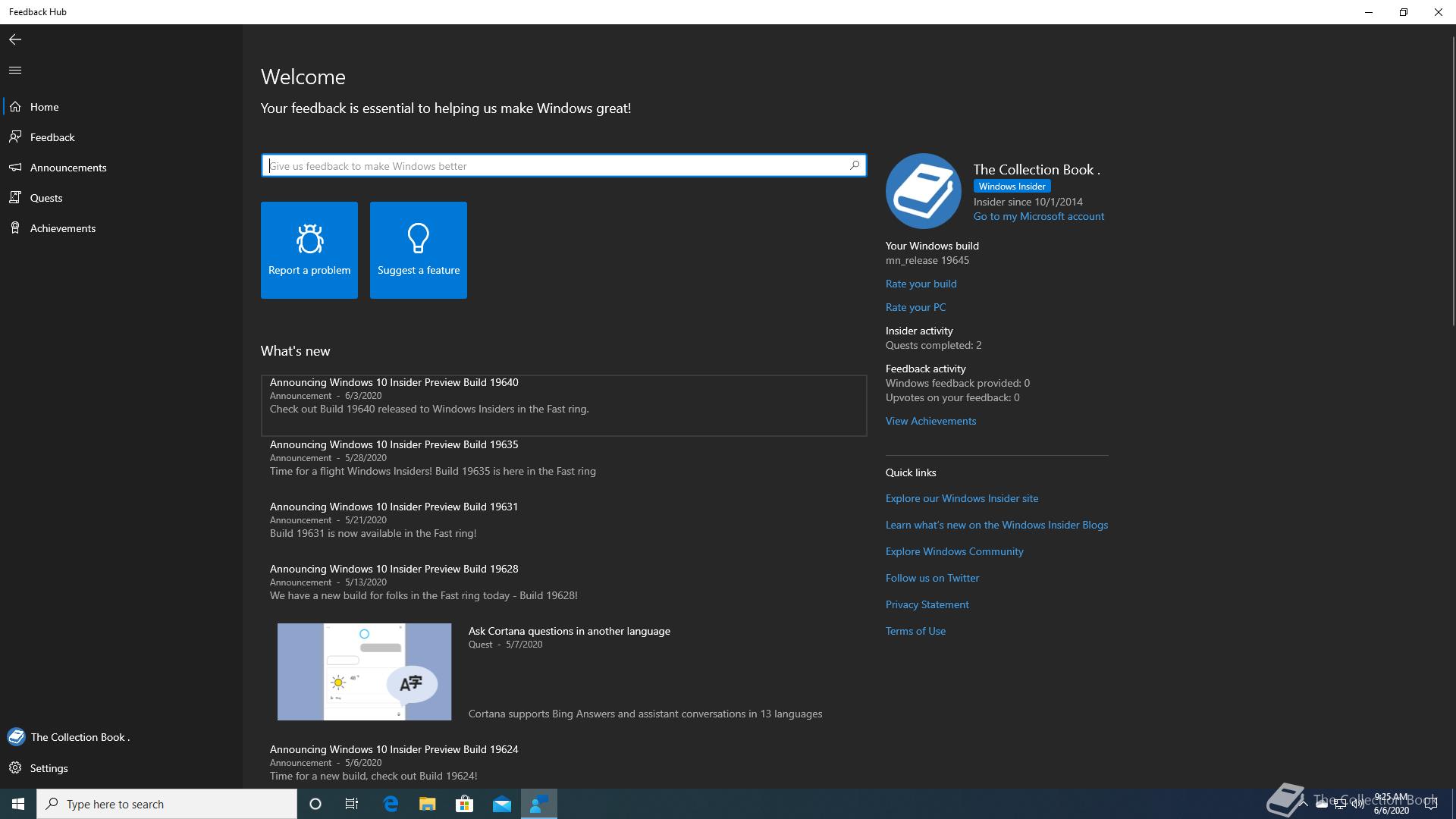
Task: Click the Windows Insider badge
Action: tap(1012, 186)
